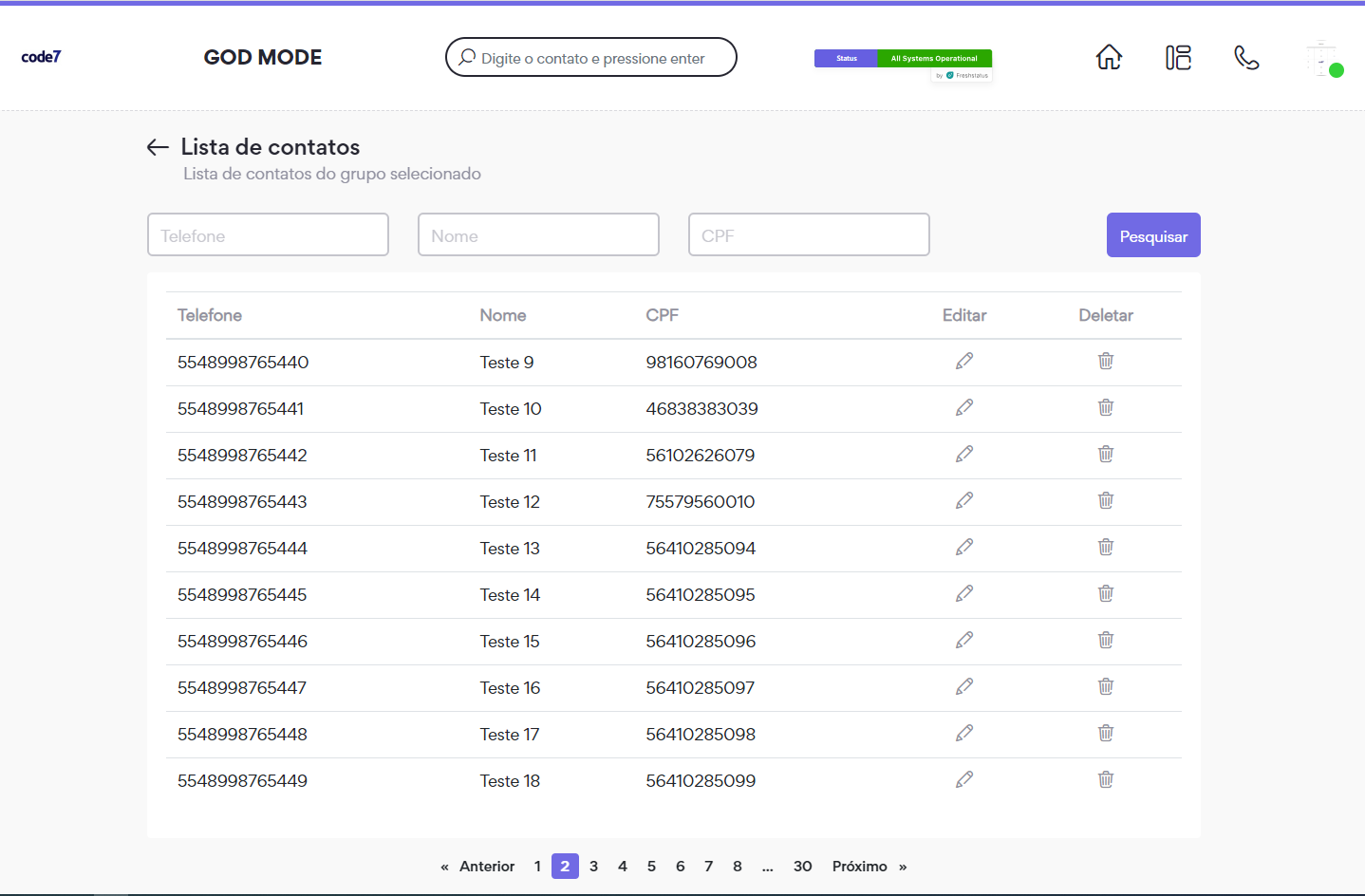Jump to page 1
The width and height of the screenshot is (1365, 896).
(537, 867)
